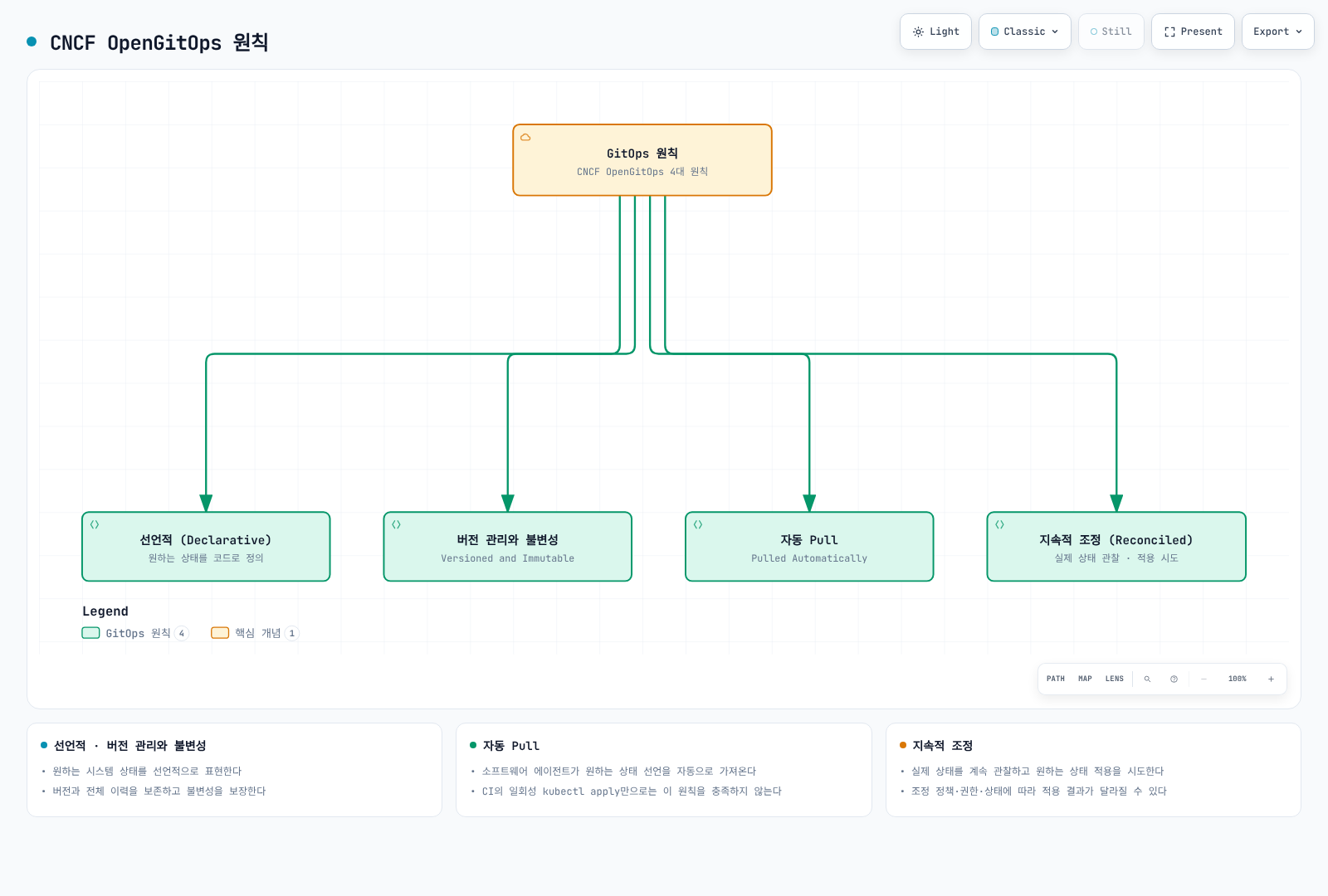Image resolution: width=1328 pixels, height=896 pixels.
Task: Click the green GitOps 원칙 legend swatch
Action: pos(90,633)
